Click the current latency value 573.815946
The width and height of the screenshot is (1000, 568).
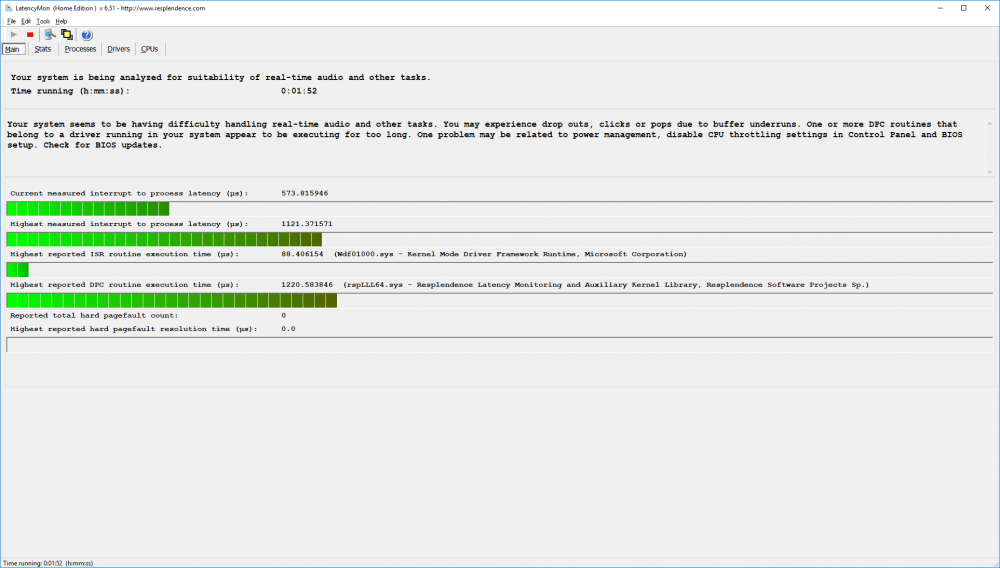point(305,193)
